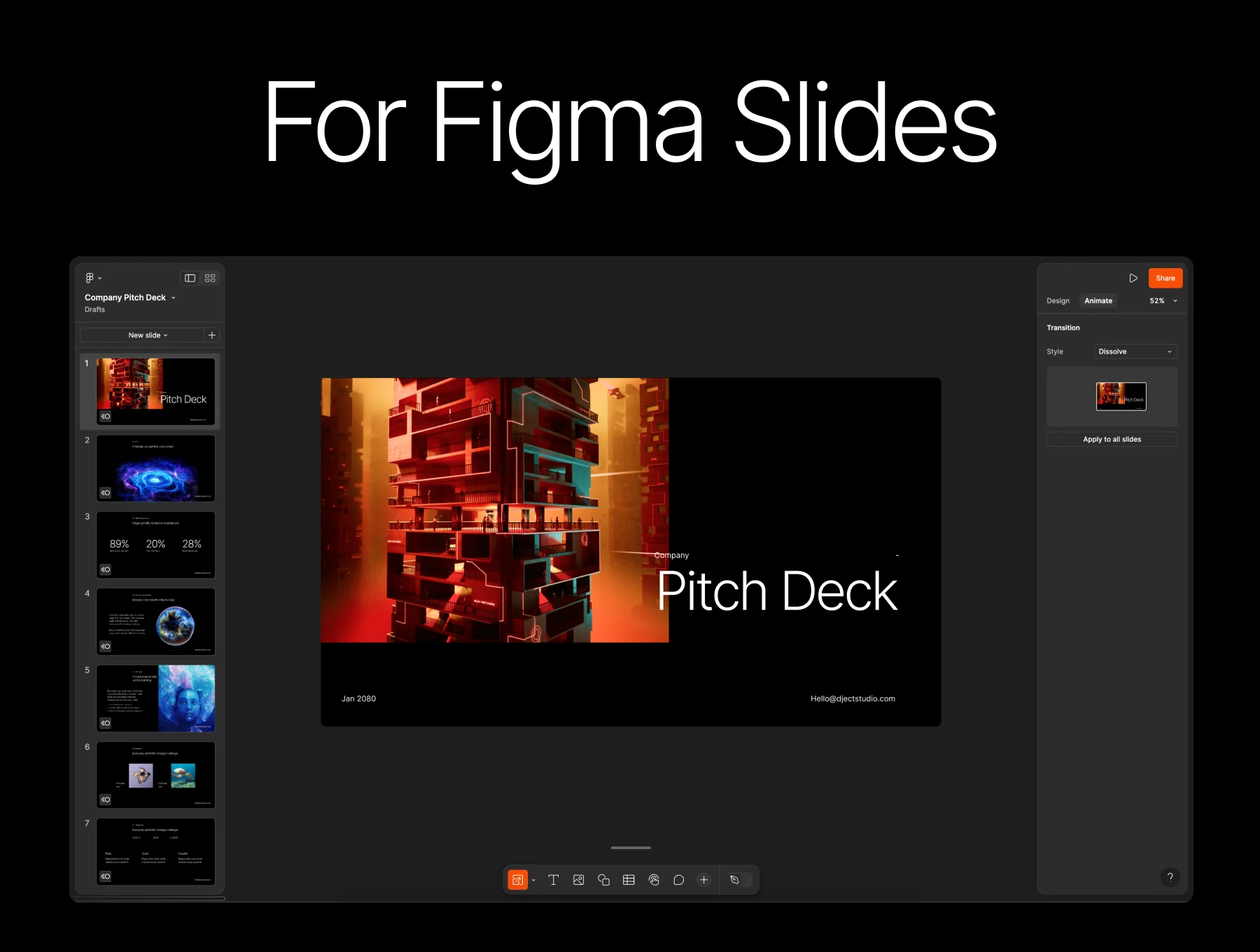Click the animation badge on slide 1
The image size is (1260, 952).
tap(105, 416)
